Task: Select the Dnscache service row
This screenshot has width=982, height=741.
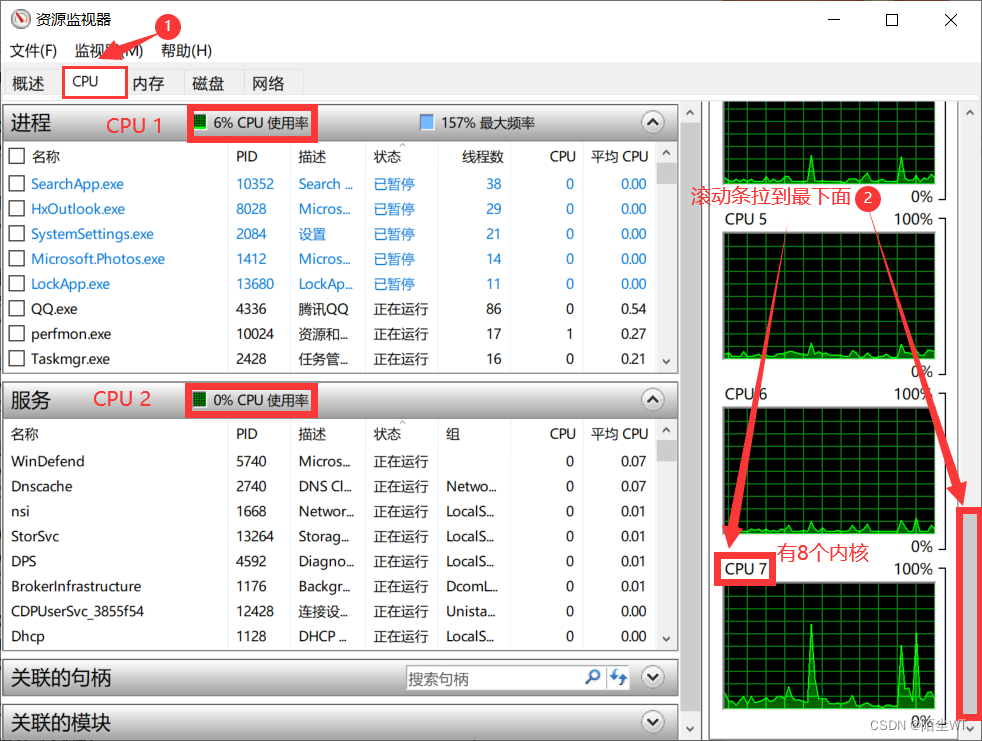Action: [329, 487]
